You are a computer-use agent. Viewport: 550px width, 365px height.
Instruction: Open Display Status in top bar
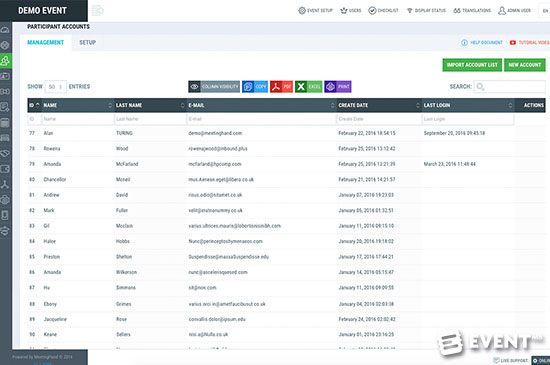(426, 11)
